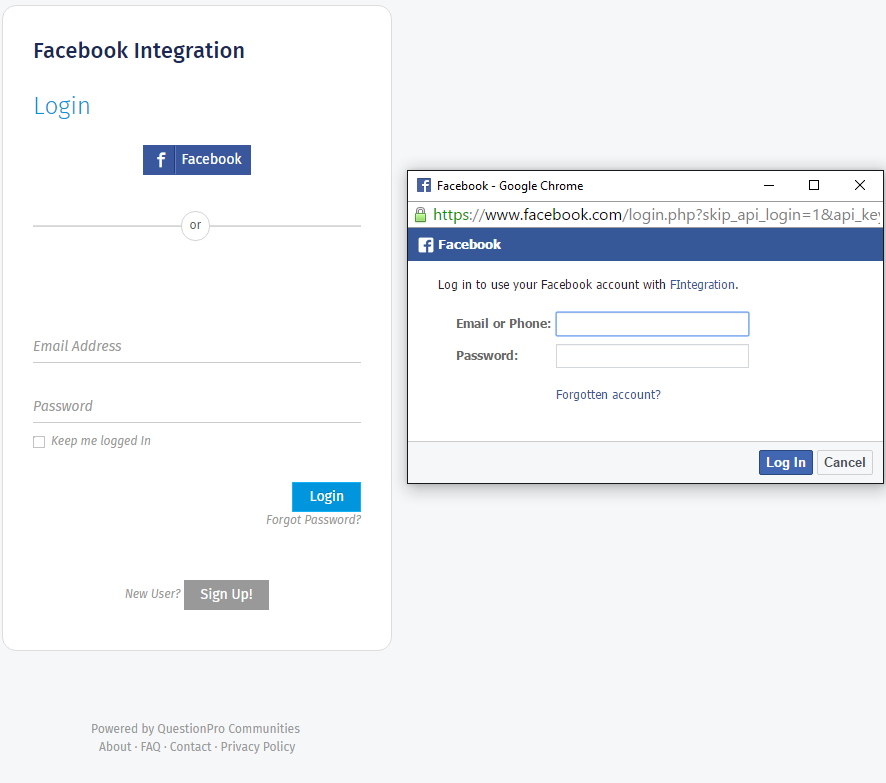Open the About footer link
This screenshot has height=783, width=886.
pyautogui.click(x=115, y=747)
